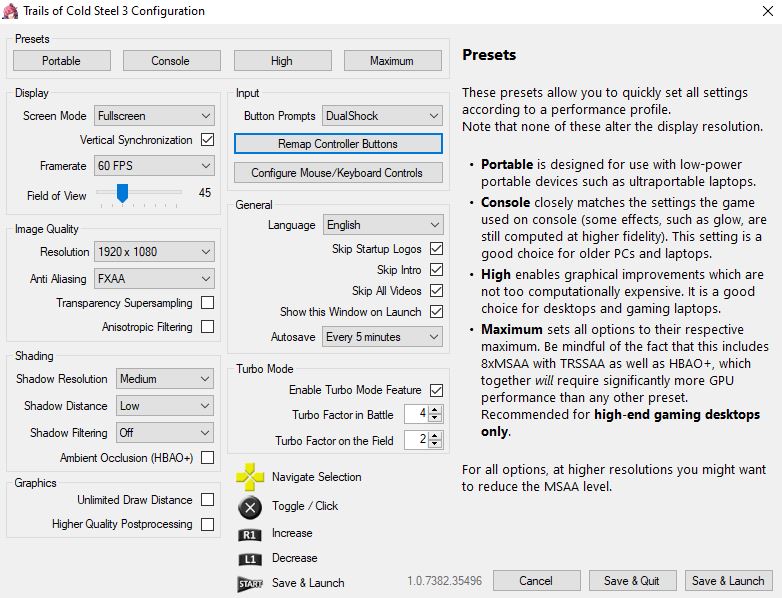Screen dimensions: 782x598
Task: Disable Enable Turbo Mode Feature
Action: click(x=436, y=390)
